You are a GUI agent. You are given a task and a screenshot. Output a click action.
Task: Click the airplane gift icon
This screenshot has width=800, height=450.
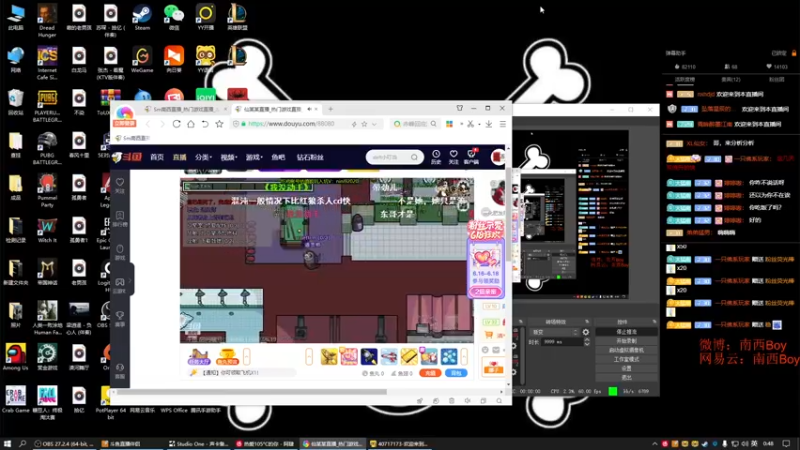click(389, 357)
